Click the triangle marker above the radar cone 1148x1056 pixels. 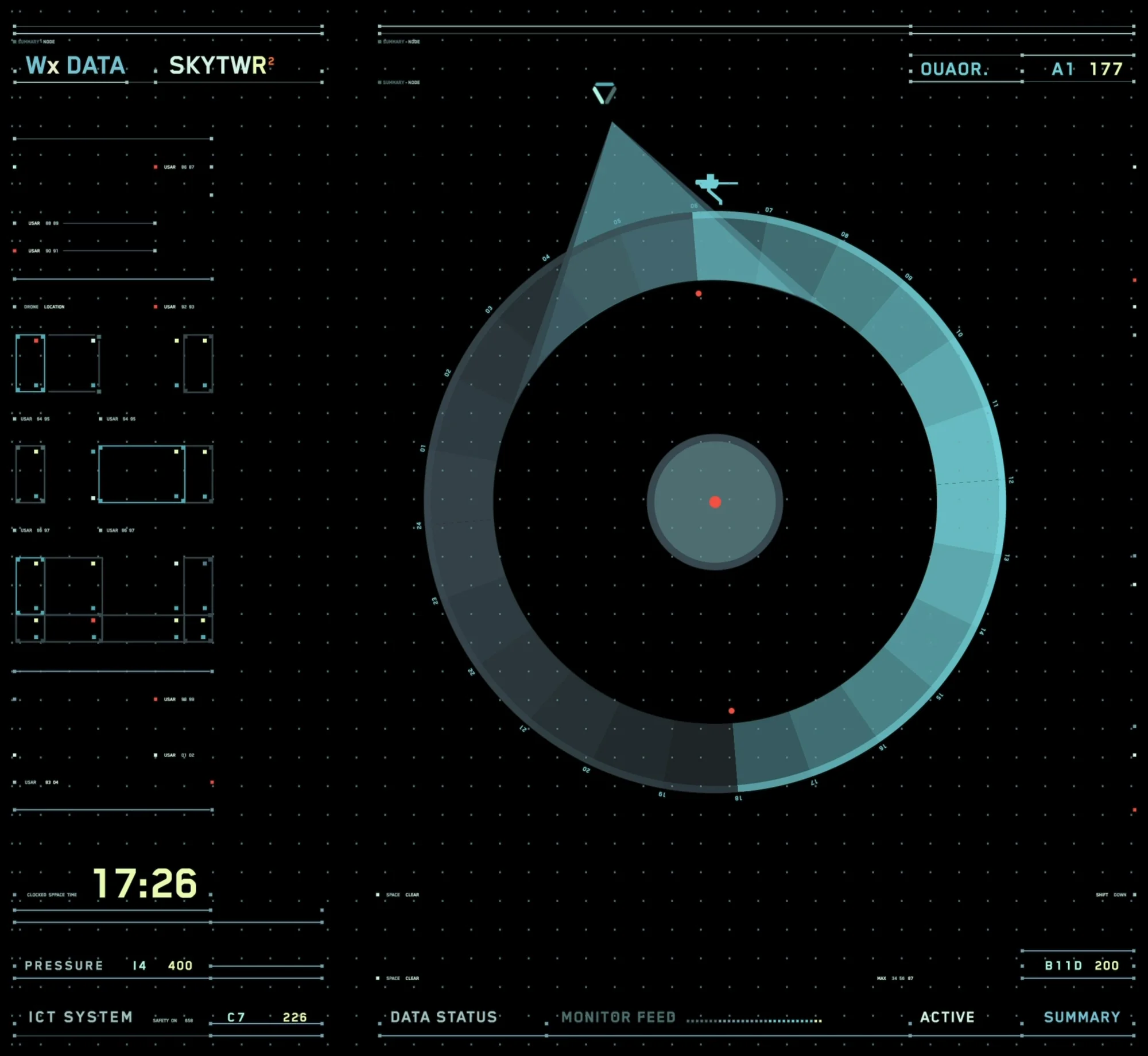tap(604, 93)
